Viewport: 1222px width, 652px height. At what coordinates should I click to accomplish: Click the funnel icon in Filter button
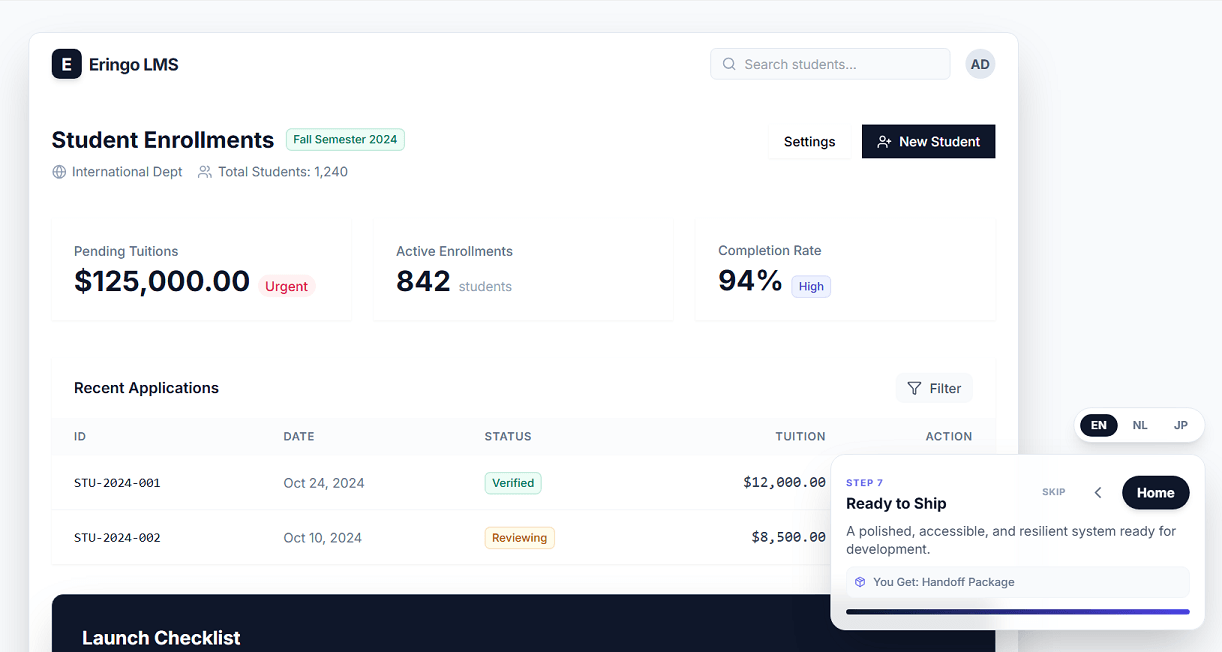pyautogui.click(x=914, y=388)
